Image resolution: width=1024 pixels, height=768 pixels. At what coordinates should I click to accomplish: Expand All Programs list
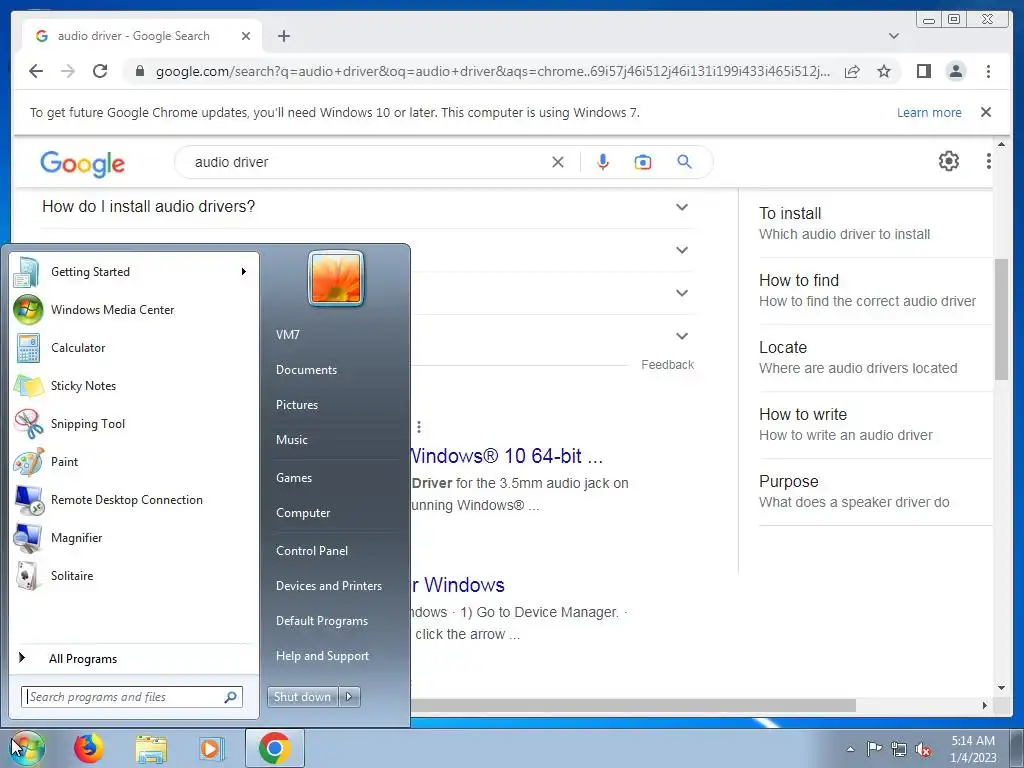134,658
